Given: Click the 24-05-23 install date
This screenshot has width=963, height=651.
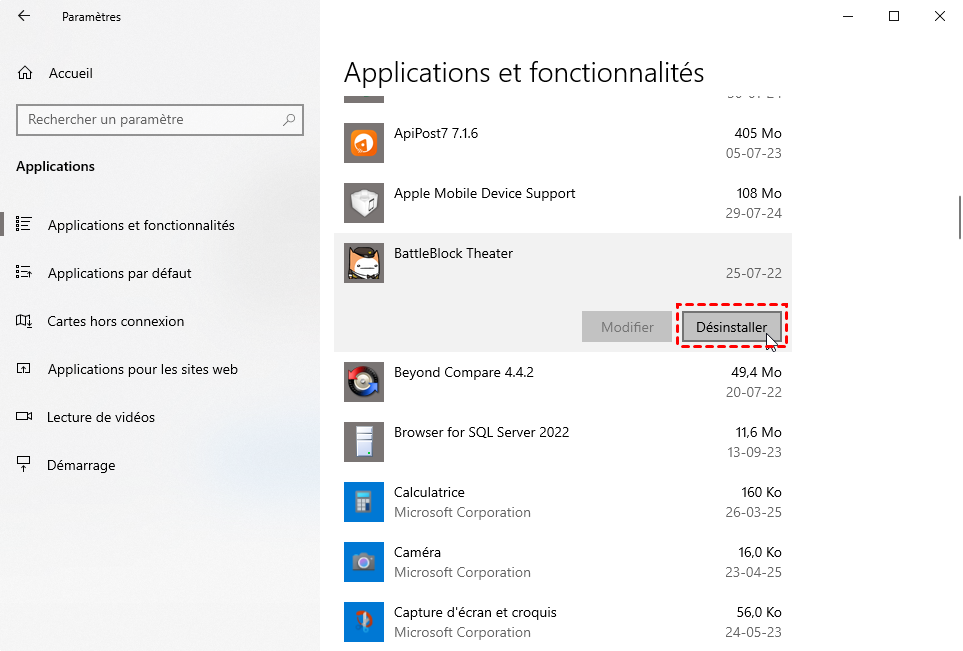Looking at the screenshot, I should [x=754, y=632].
